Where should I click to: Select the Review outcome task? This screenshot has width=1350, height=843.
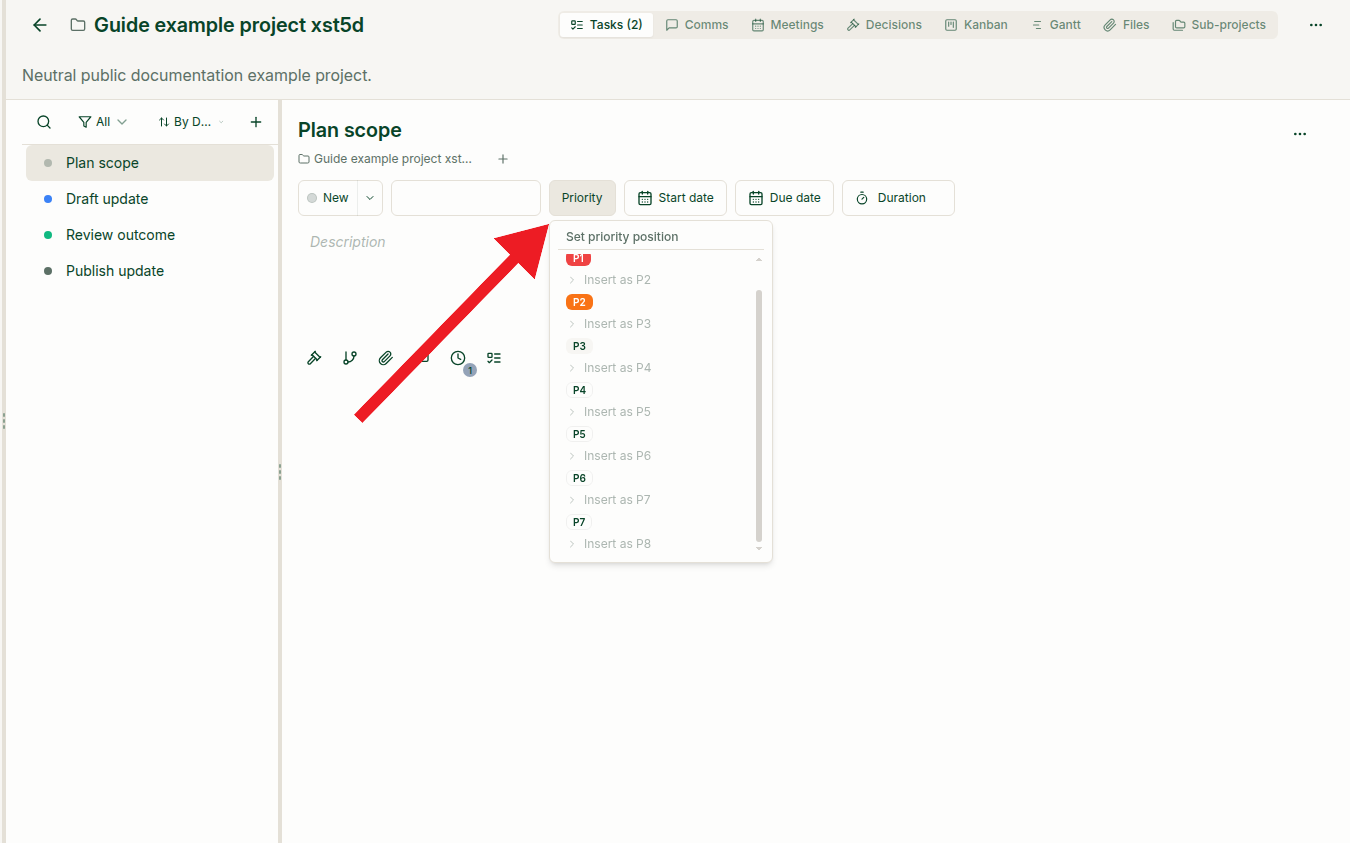tap(150, 235)
